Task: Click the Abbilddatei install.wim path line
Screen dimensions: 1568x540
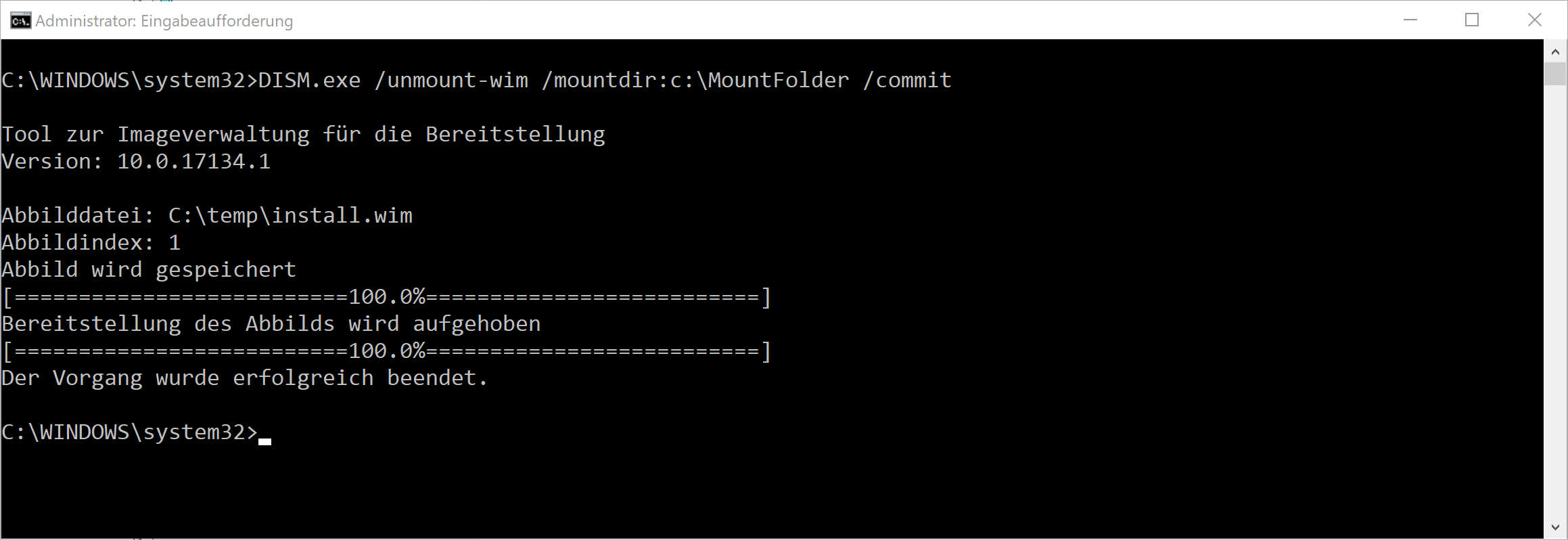Action: pyautogui.click(x=207, y=216)
